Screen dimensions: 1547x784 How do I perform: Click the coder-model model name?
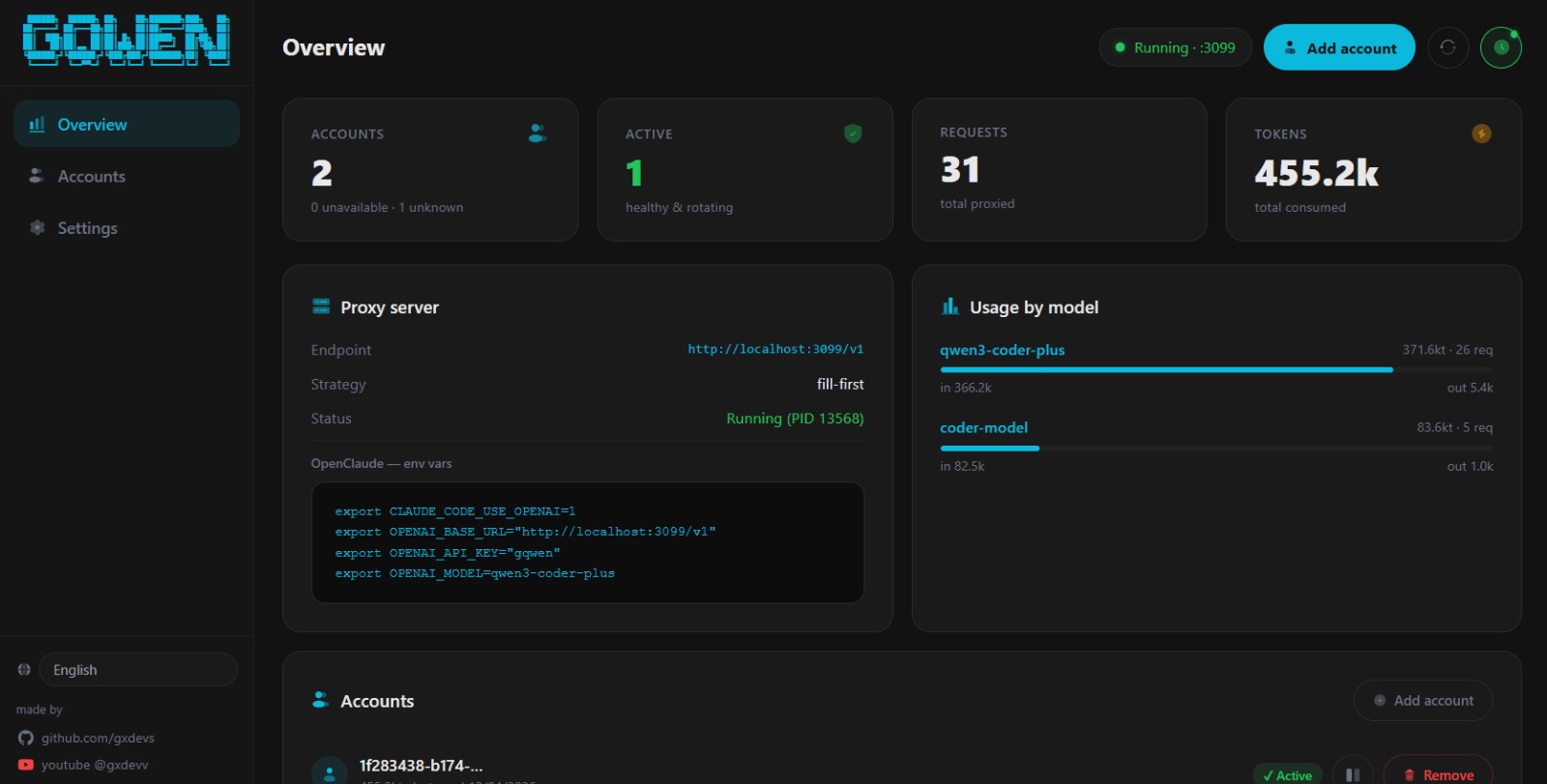[983, 427]
